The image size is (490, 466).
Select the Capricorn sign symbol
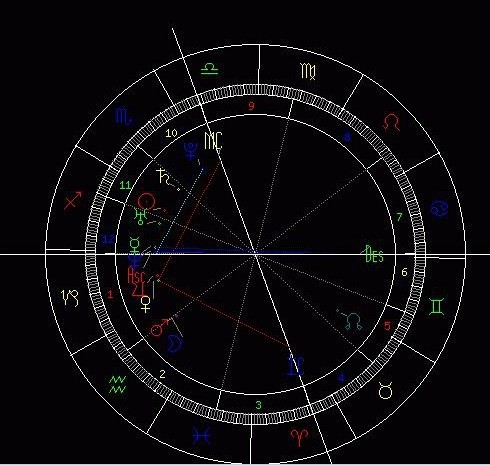[70, 298]
